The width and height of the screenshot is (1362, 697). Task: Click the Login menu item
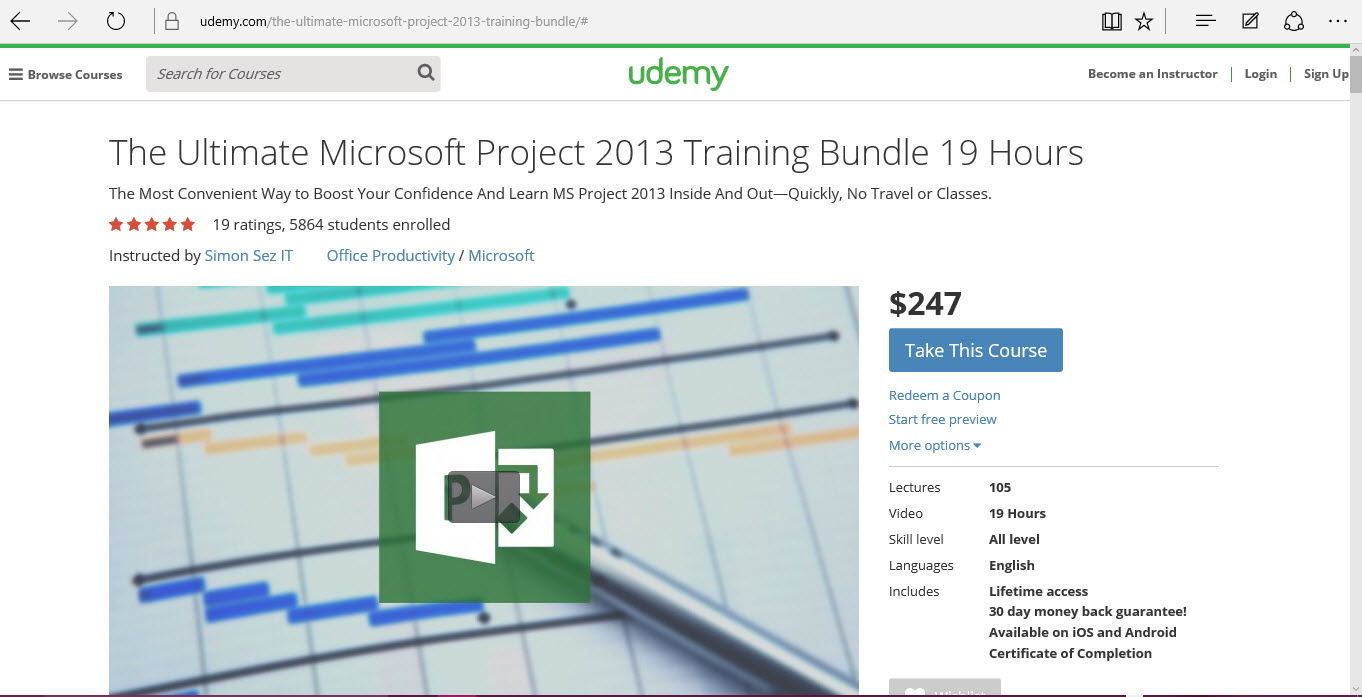pos(1260,73)
